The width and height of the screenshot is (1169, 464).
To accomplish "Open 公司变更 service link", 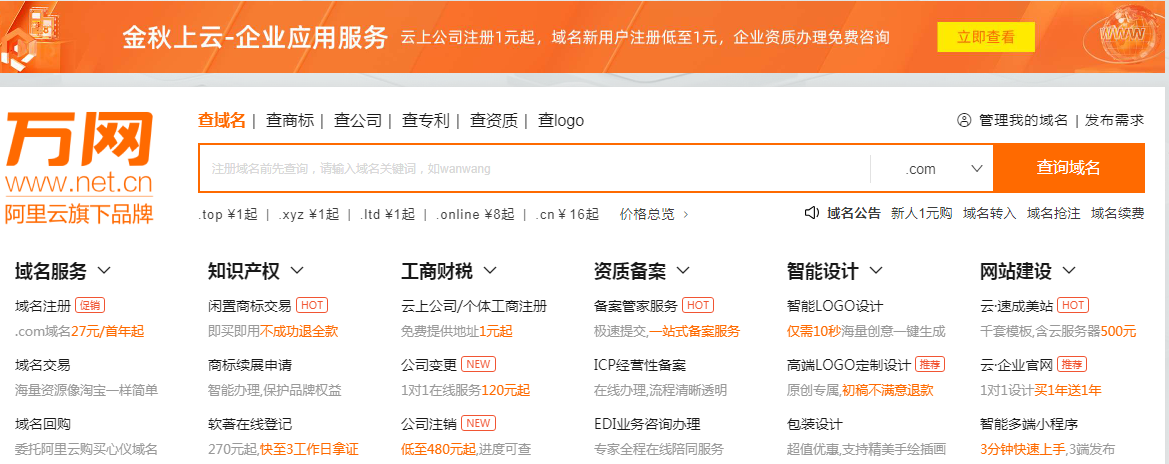I will [x=429, y=365].
